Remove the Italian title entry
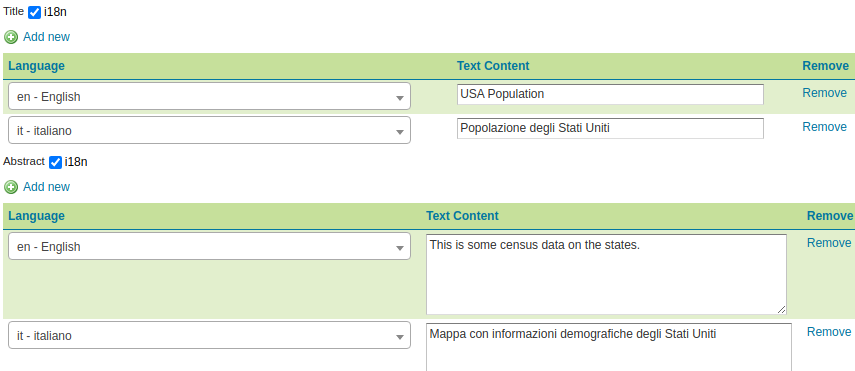 coord(824,127)
